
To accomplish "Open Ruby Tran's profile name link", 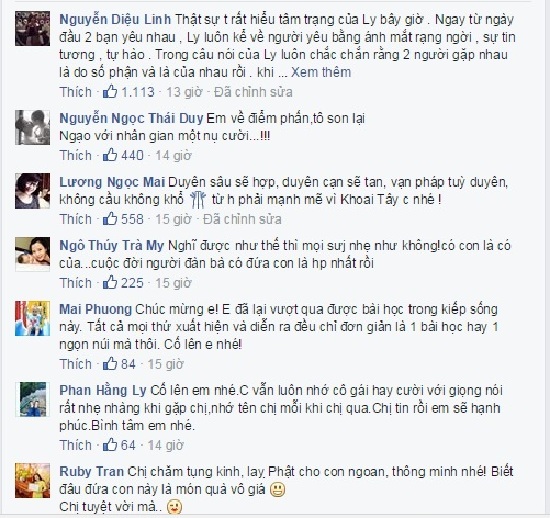I will (x=91, y=471).
